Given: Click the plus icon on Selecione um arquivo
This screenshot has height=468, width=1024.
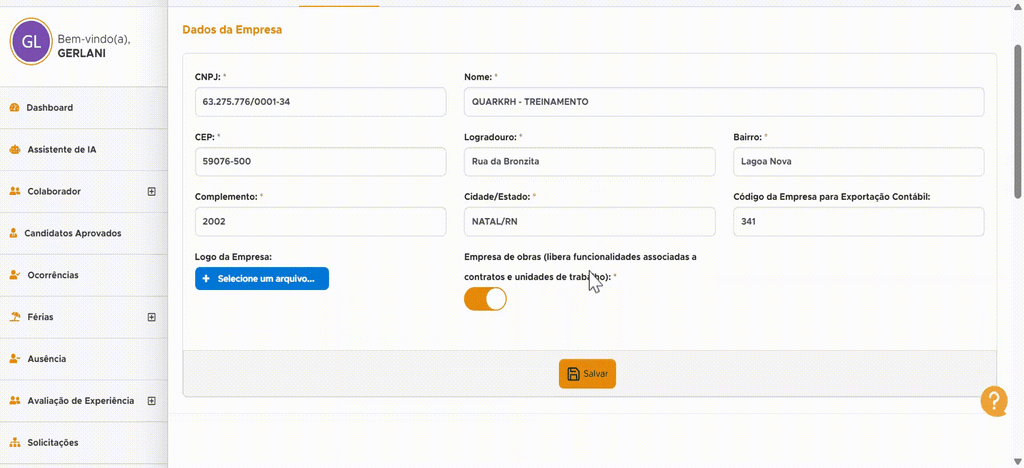Looking at the screenshot, I should tap(206, 279).
